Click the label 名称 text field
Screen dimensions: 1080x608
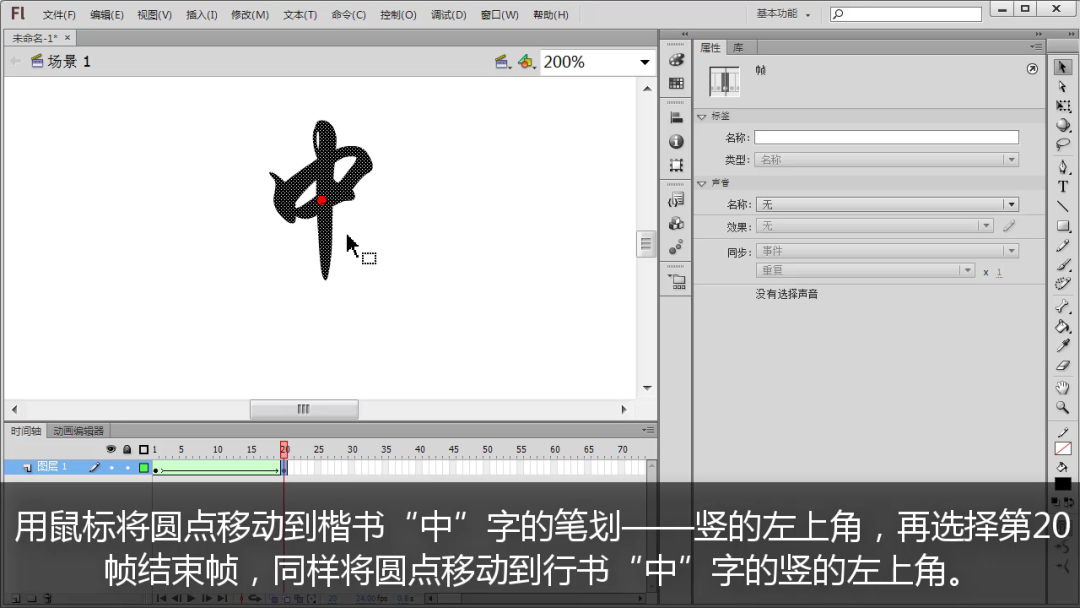click(886, 137)
